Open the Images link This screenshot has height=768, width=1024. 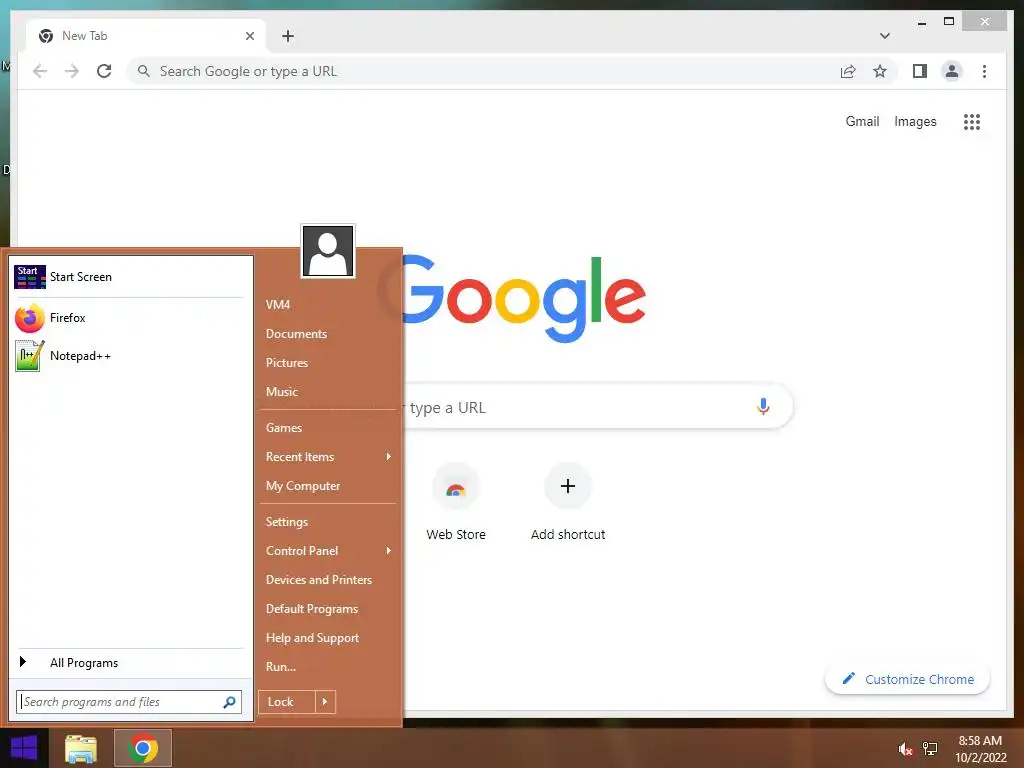pos(915,121)
